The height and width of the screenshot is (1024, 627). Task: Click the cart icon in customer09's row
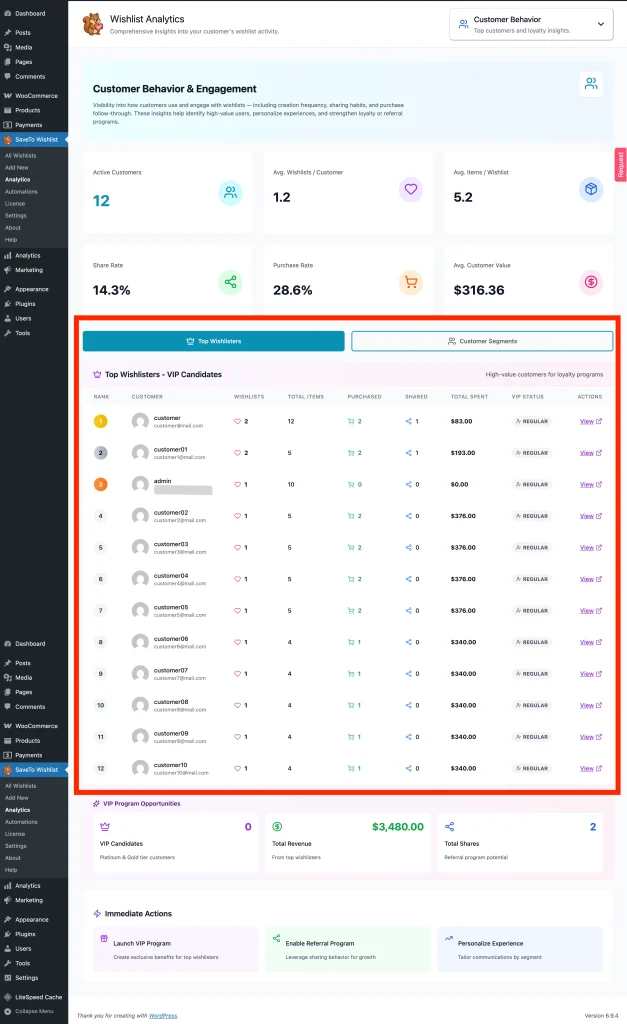(x=351, y=737)
